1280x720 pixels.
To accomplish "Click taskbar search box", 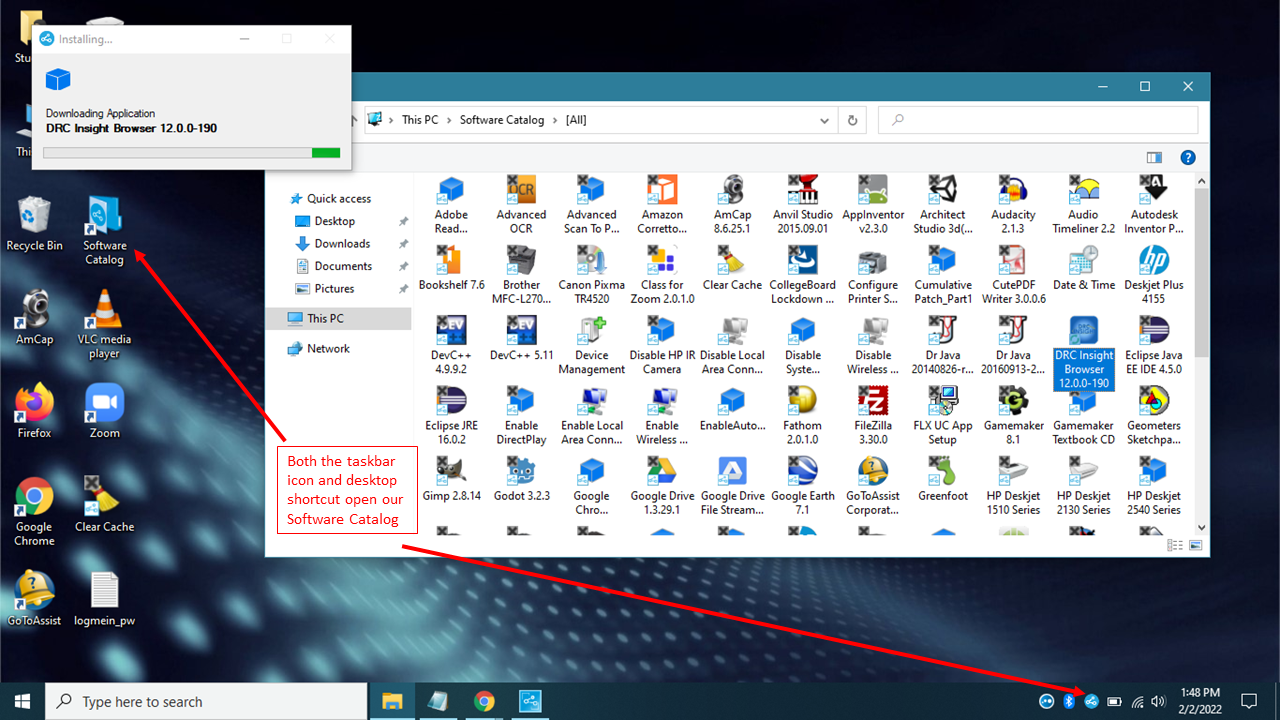I will click(206, 702).
